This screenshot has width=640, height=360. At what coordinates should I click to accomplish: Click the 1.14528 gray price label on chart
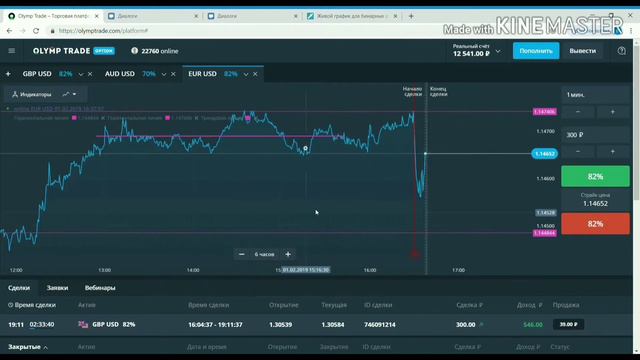(545, 213)
